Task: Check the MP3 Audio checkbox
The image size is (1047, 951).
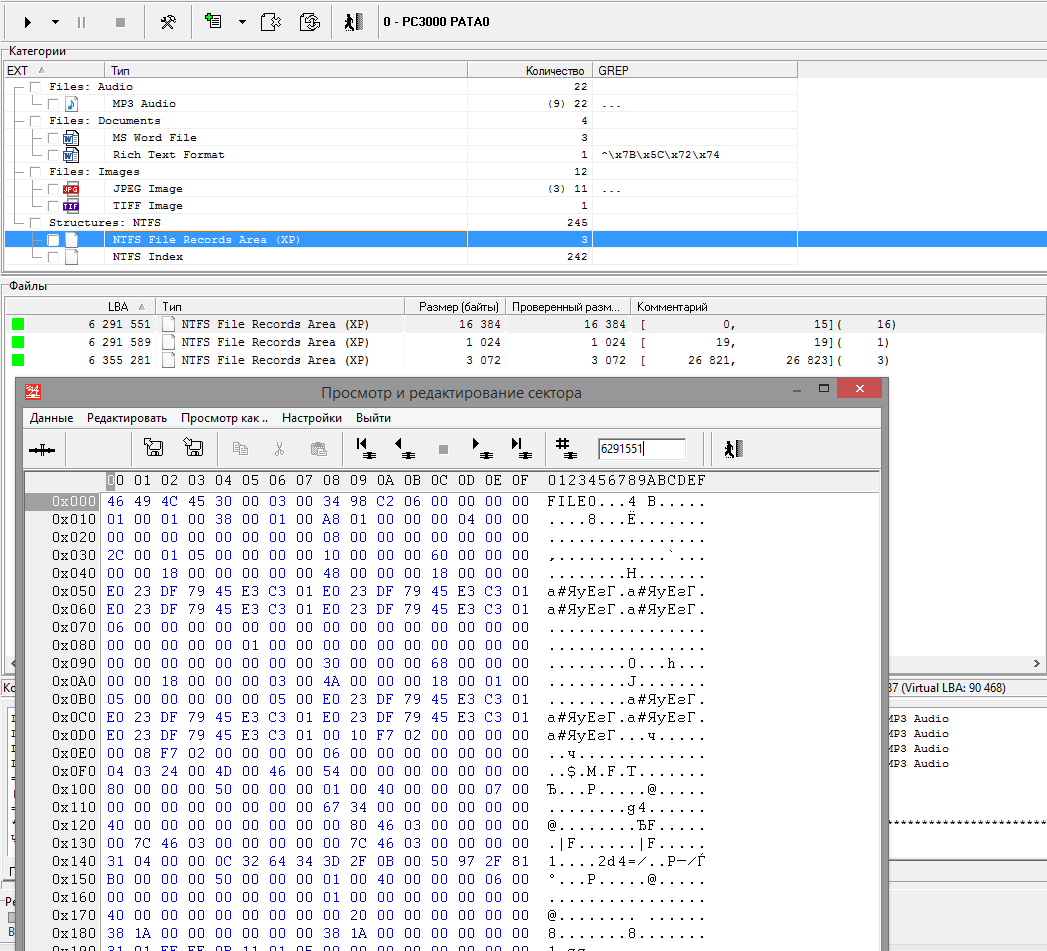Action: click(53, 104)
